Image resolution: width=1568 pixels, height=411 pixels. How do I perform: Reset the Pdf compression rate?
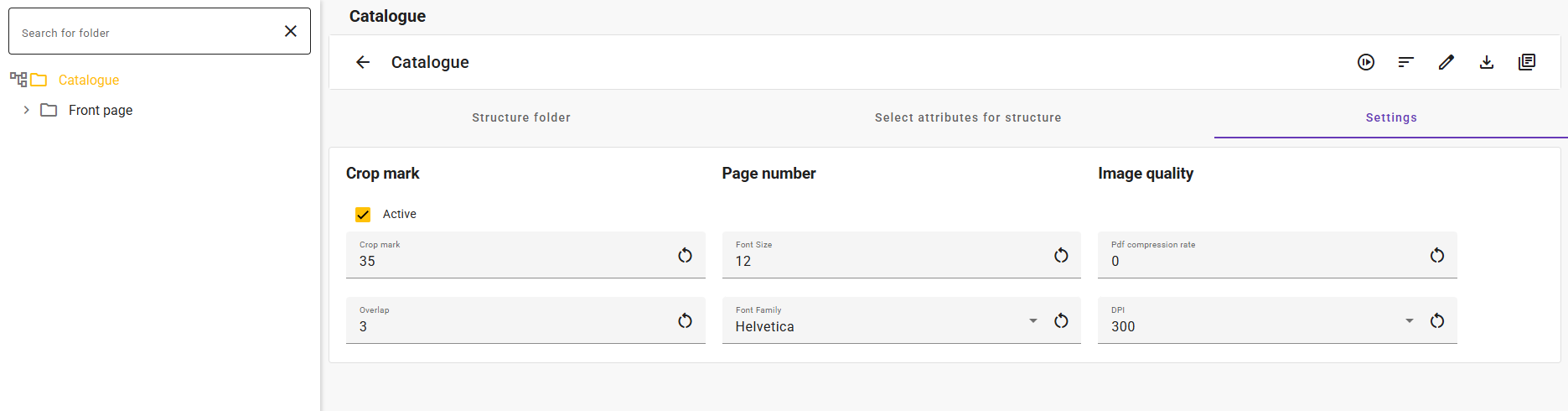point(1437,255)
